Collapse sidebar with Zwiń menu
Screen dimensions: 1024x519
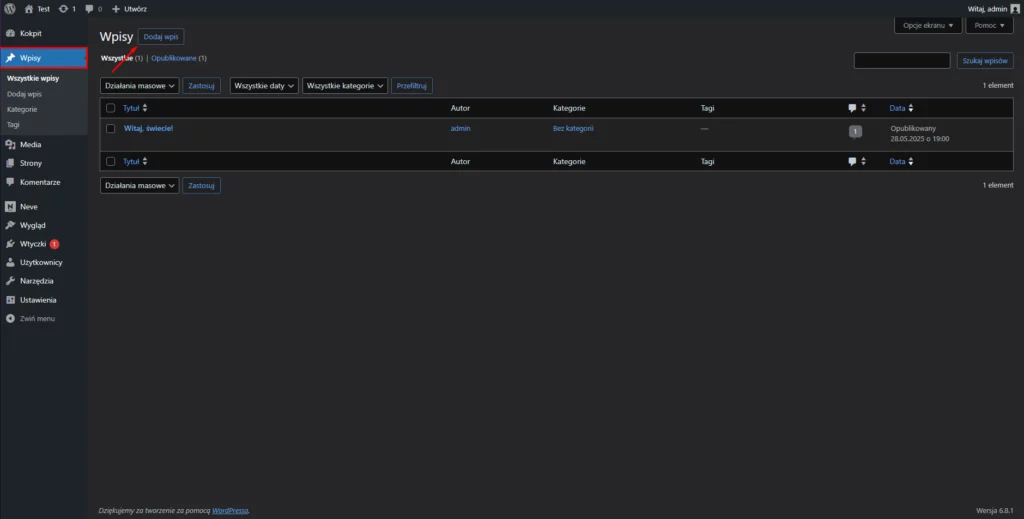click(x=36, y=318)
